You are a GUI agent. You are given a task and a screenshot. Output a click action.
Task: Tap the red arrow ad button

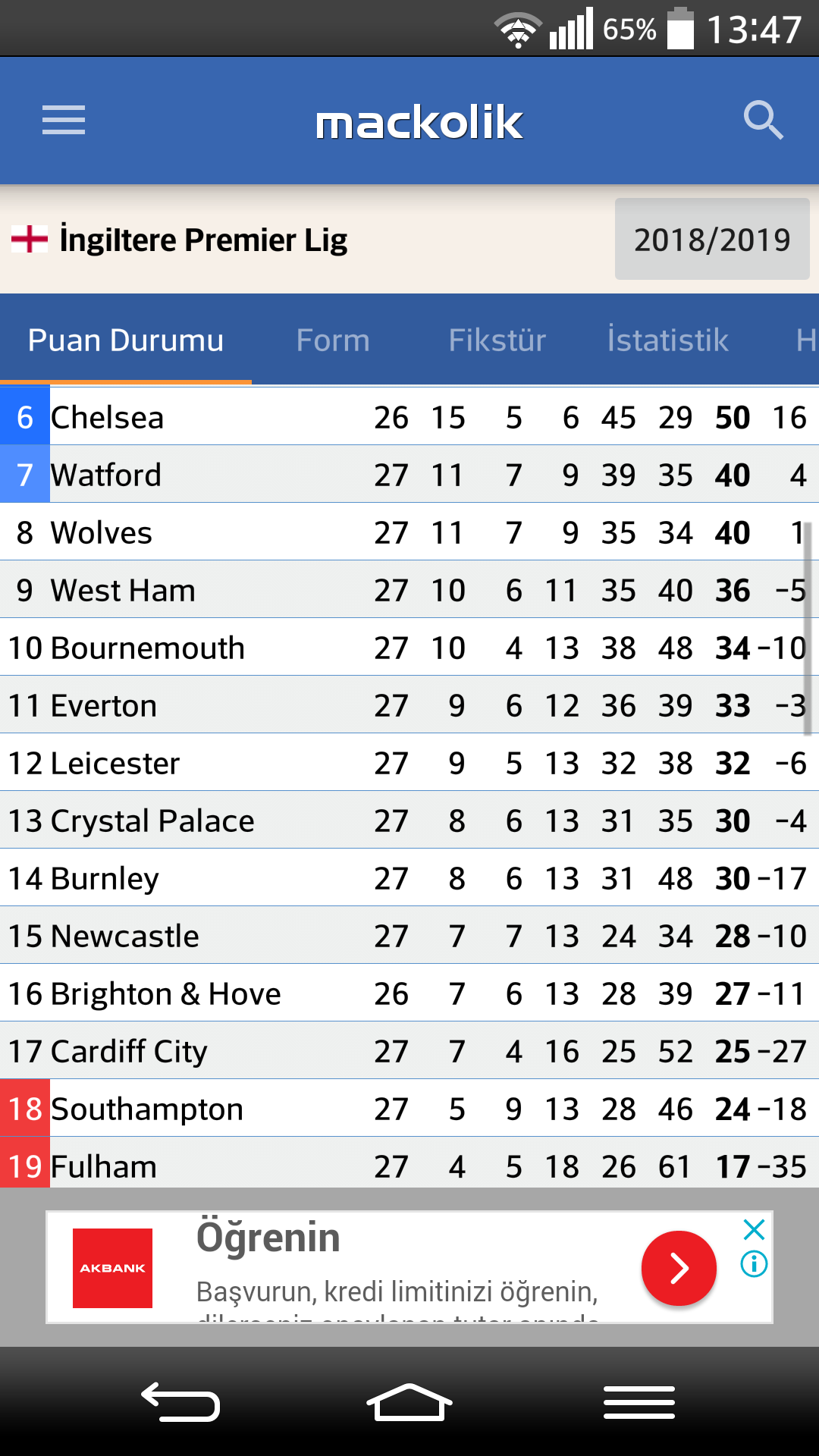point(679,1268)
